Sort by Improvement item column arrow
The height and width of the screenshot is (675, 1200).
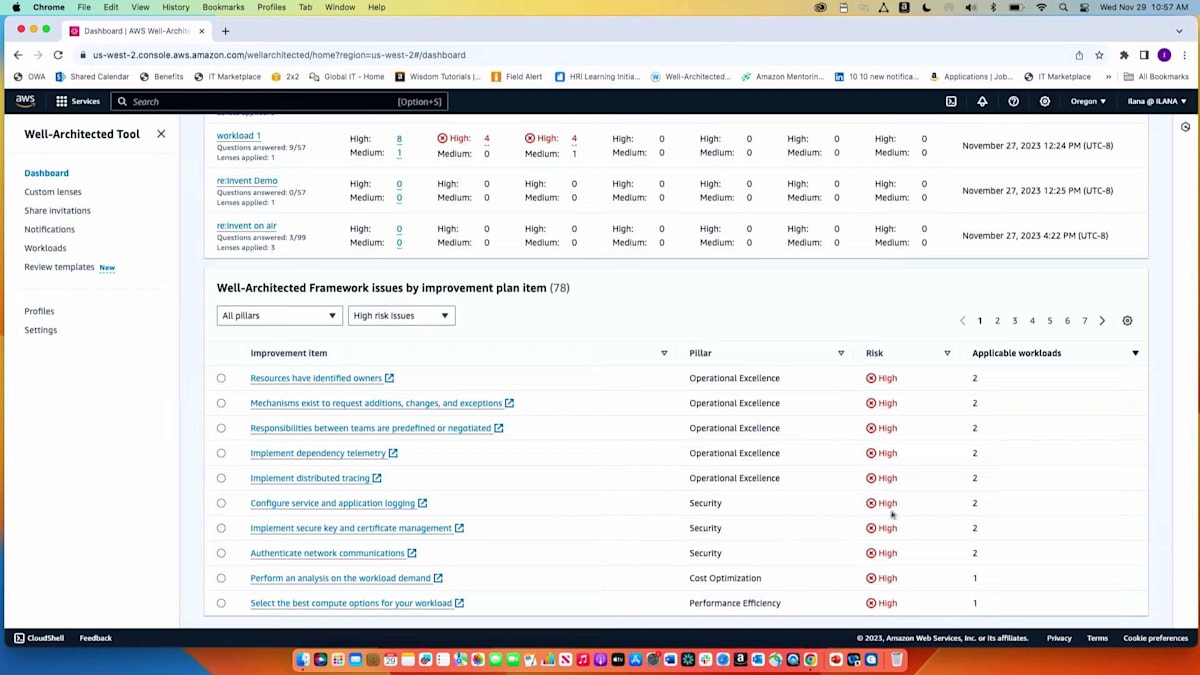[664, 353]
